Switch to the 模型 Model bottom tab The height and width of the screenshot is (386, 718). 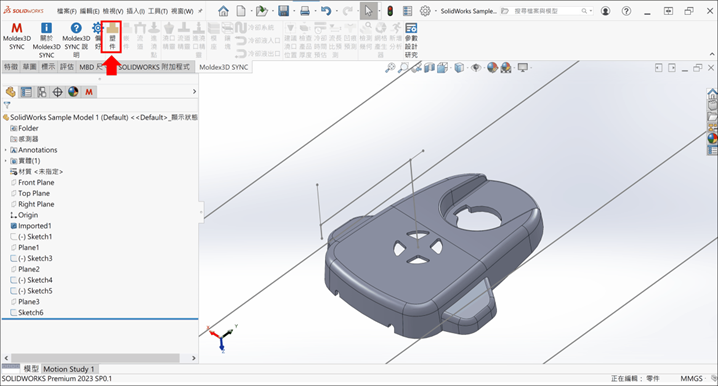[31, 369]
